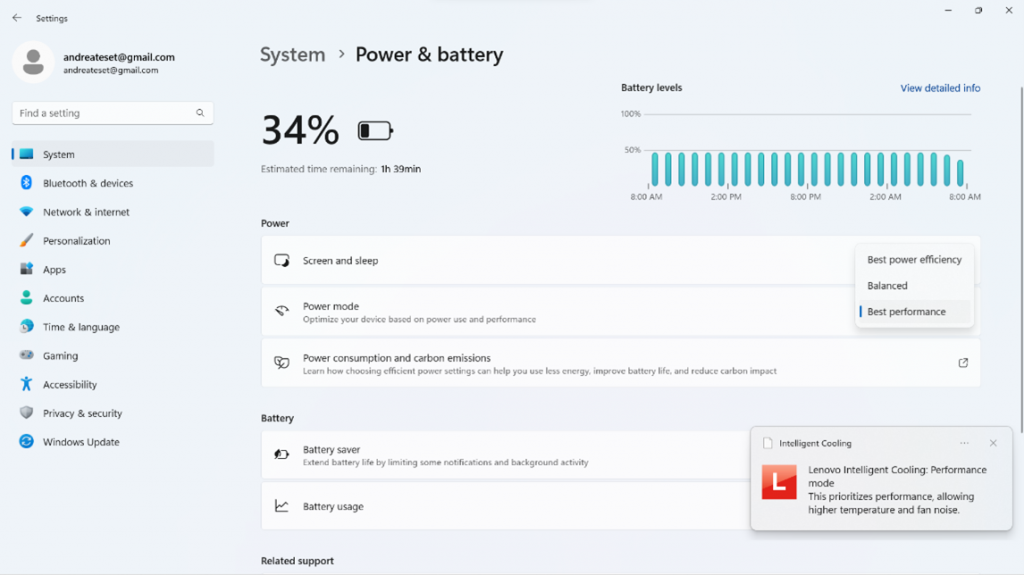This screenshot has height=575, width=1024.
Task: Open the Apps settings section
Action: pyautogui.click(x=54, y=270)
